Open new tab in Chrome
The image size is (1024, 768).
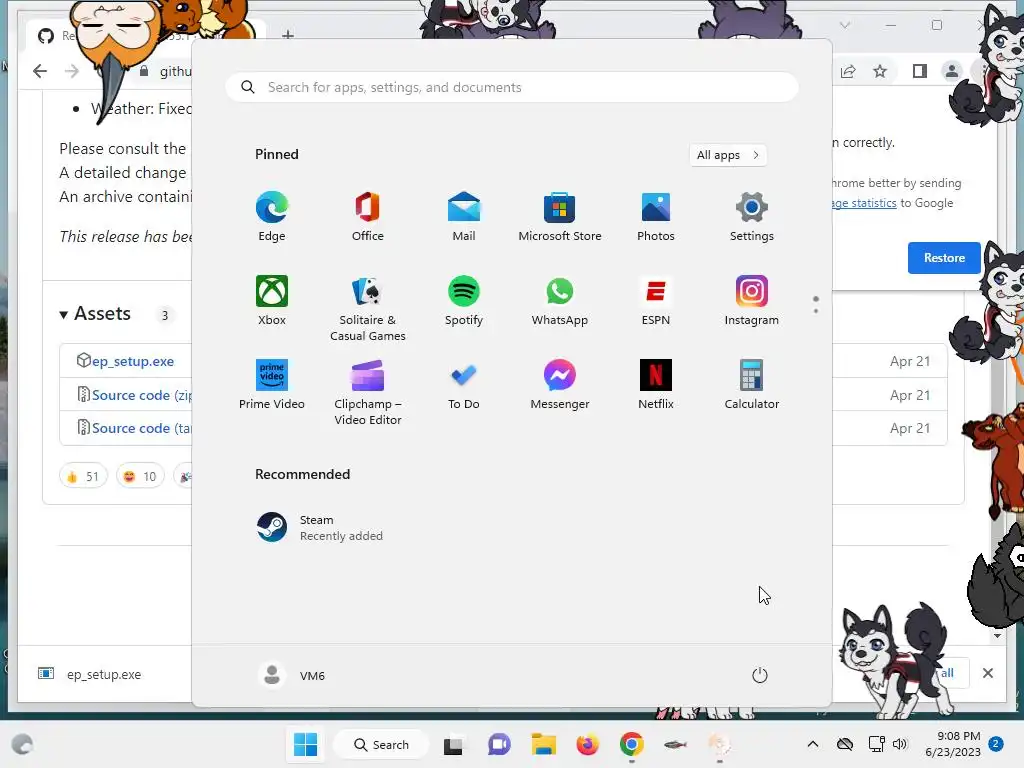(288, 34)
